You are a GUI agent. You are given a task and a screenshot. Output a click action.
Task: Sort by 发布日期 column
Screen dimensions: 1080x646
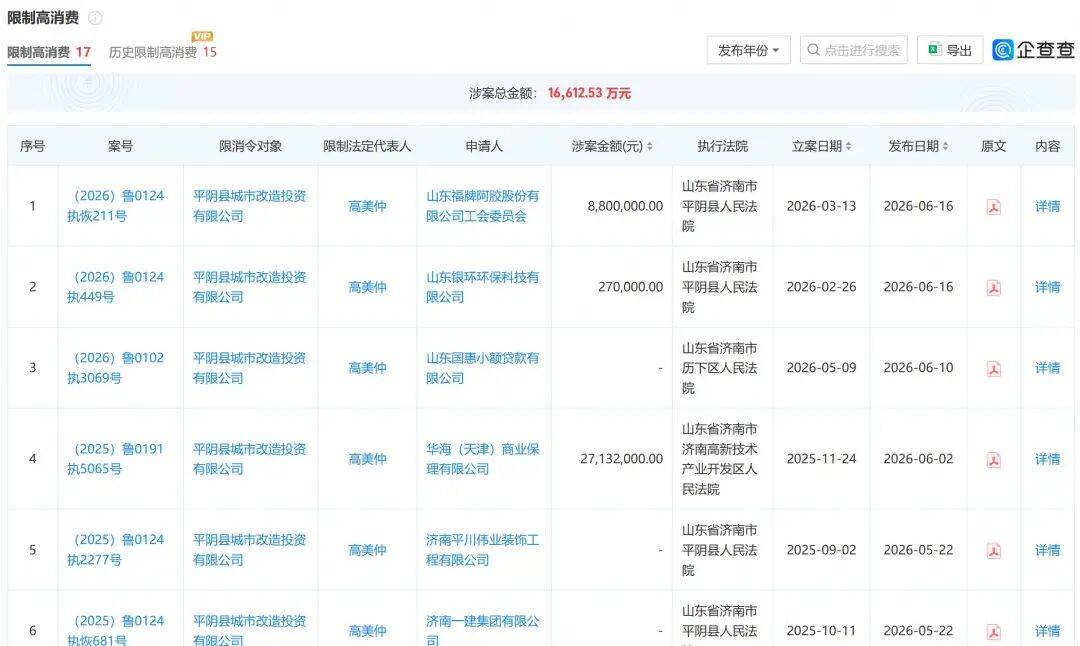945,146
